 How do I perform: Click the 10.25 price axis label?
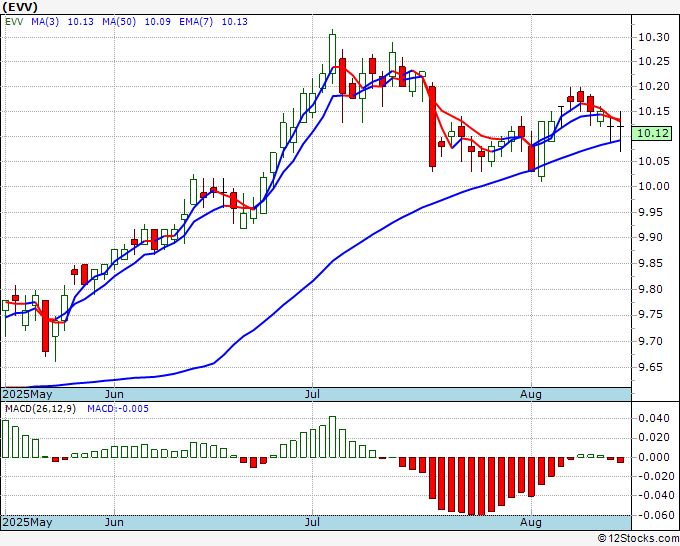(654, 62)
